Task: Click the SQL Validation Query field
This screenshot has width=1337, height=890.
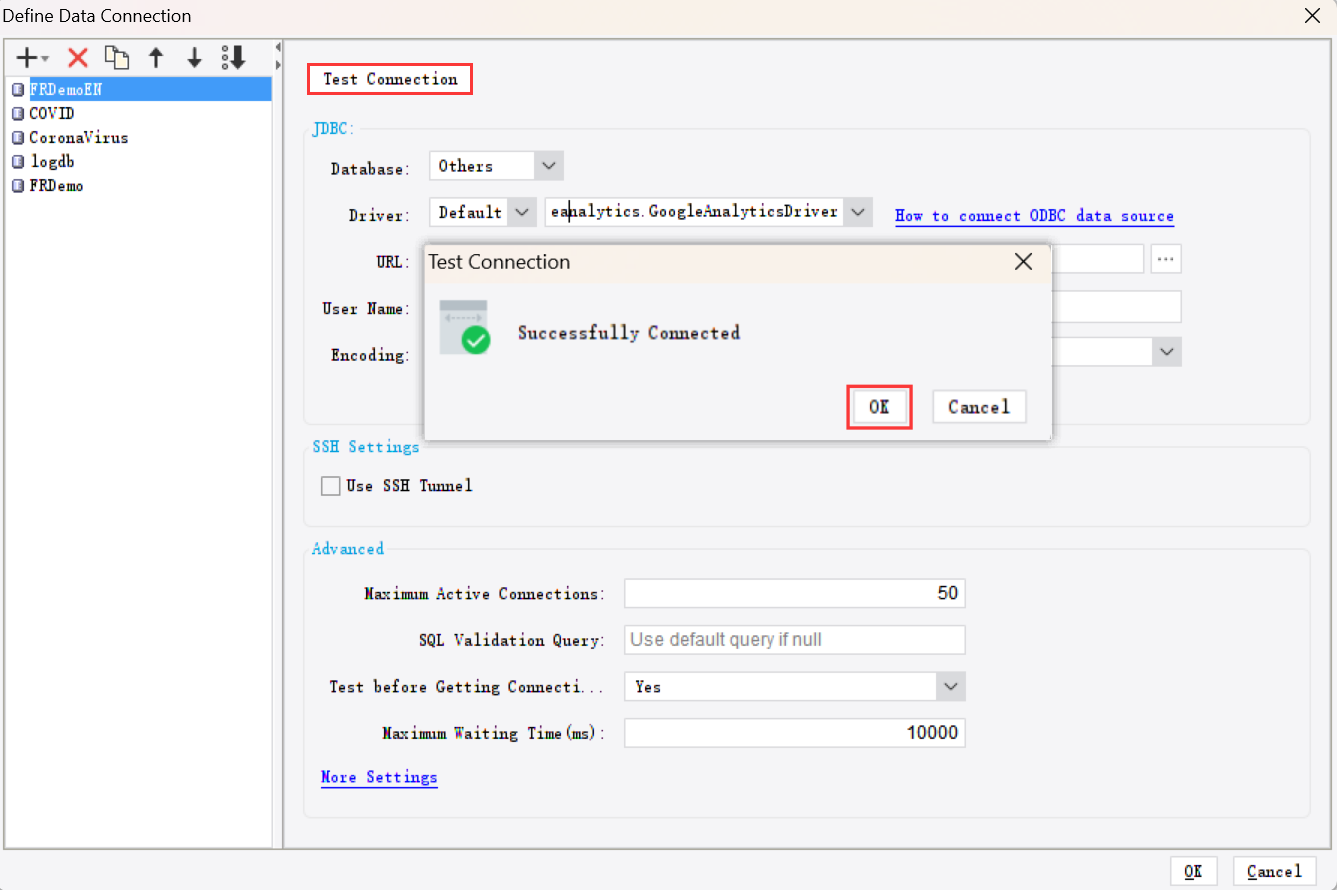Action: coord(794,639)
